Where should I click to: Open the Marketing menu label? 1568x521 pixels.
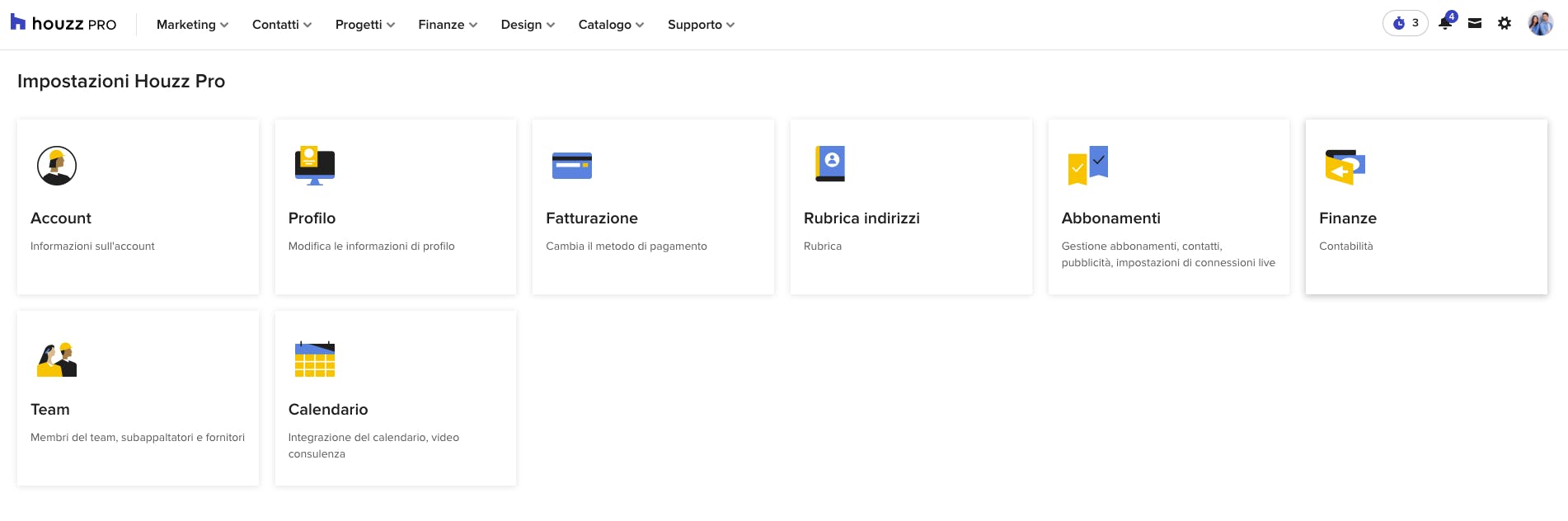click(186, 25)
